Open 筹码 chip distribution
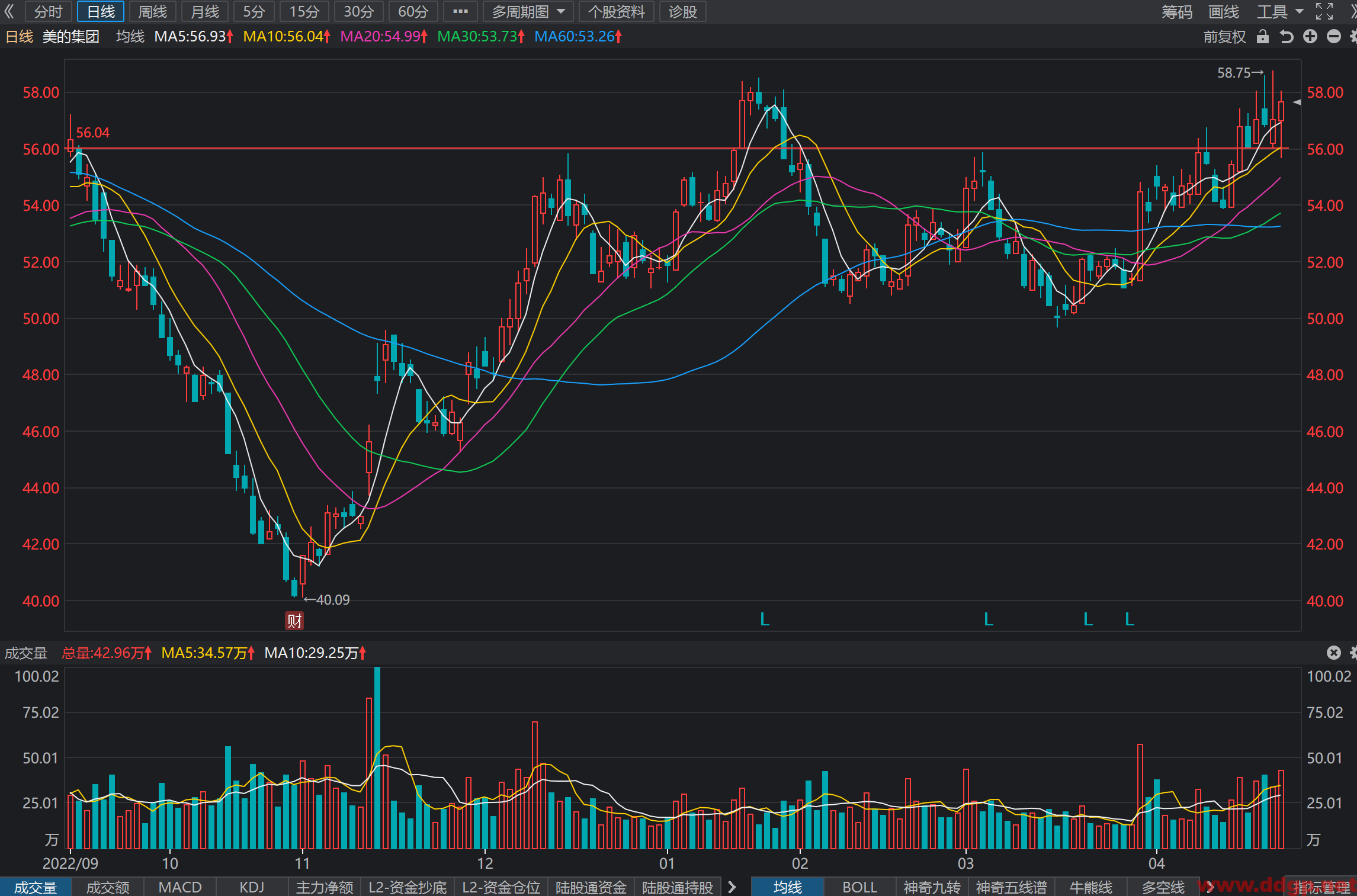The height and width of the screenshot is (896, 1357). point(1177,11)
